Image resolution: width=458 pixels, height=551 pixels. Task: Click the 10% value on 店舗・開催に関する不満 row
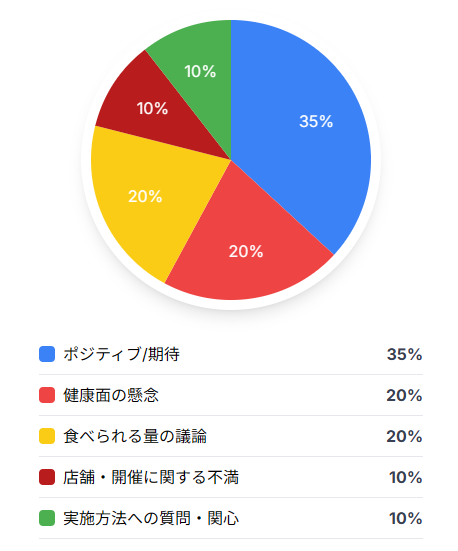pos(406,477)
